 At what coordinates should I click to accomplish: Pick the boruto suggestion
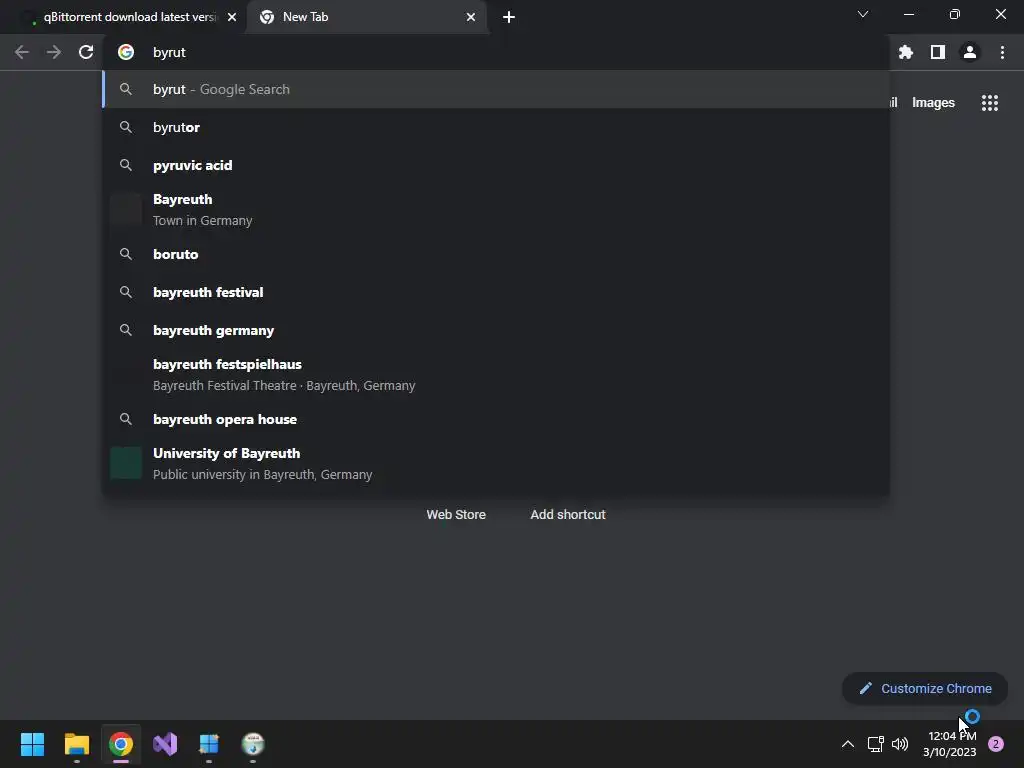(496, 254)
